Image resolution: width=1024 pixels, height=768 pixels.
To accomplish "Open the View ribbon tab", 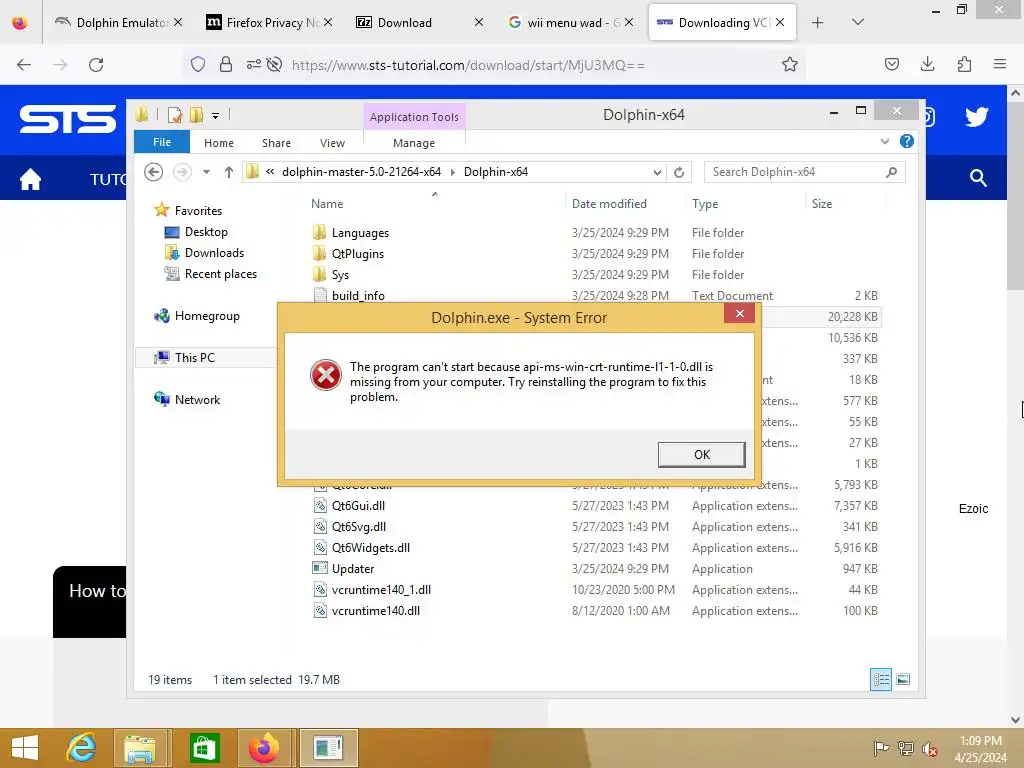I will click(x=332, y=143).
